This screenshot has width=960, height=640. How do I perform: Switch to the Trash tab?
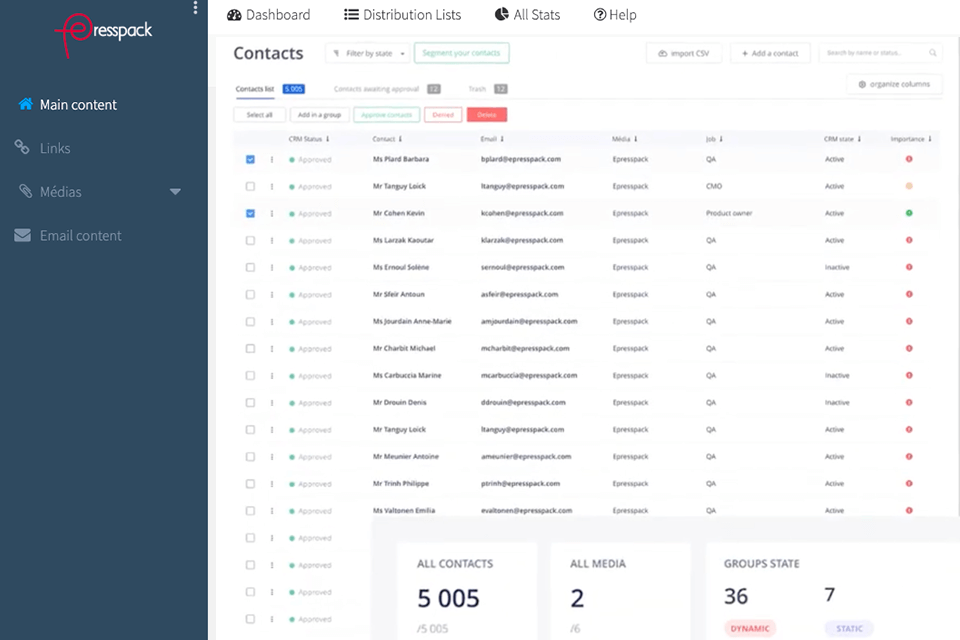pos(488,89)
